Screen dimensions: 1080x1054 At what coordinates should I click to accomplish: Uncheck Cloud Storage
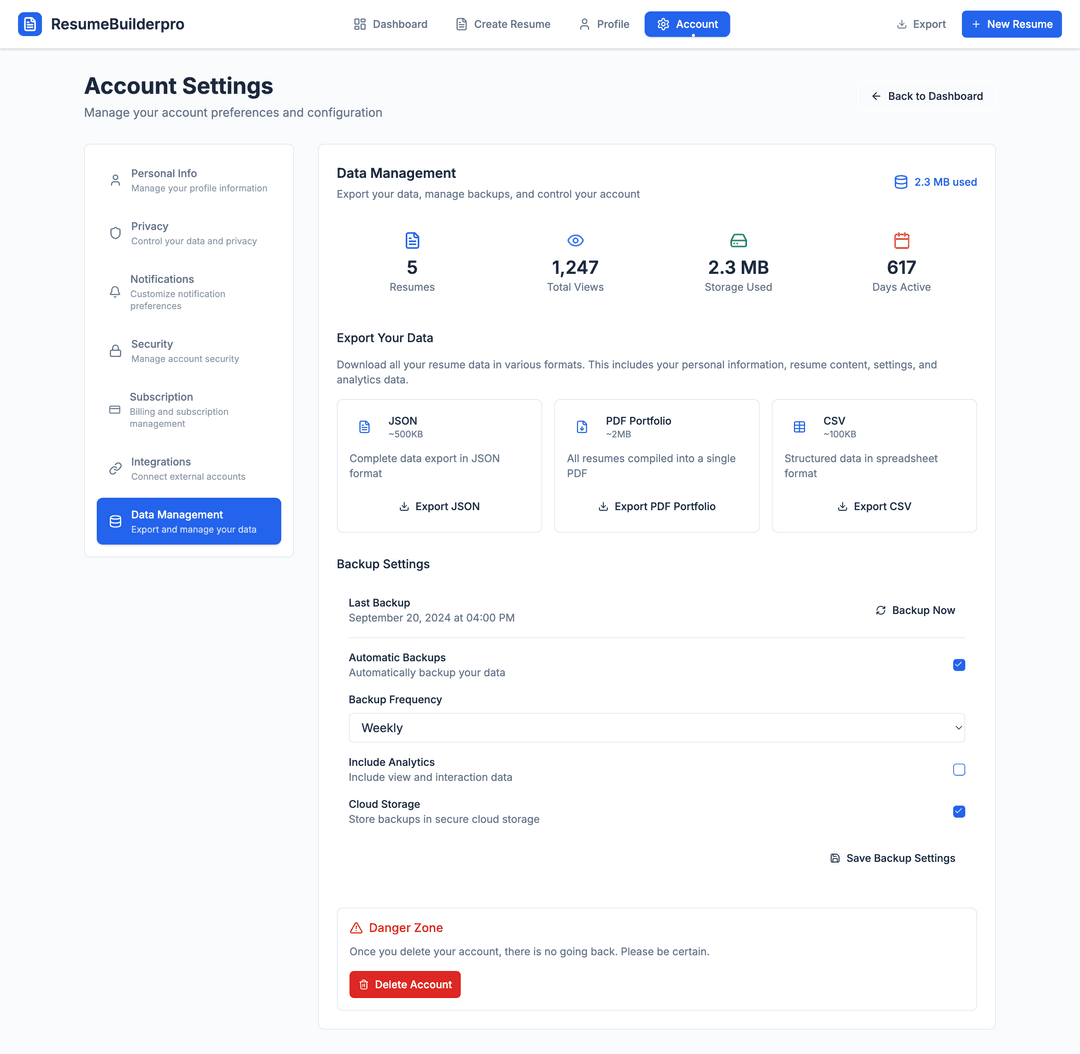(959, 811)
